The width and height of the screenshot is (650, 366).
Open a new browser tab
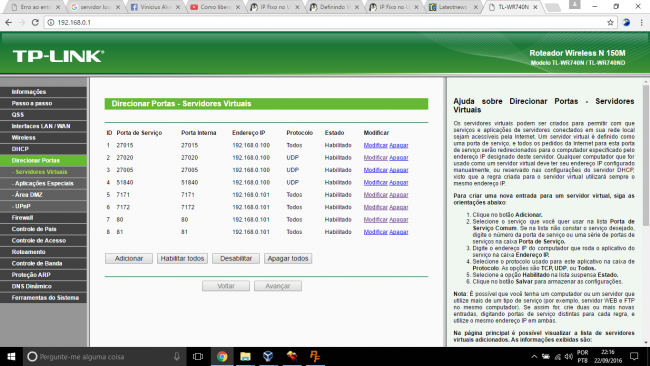pyautogui.click(x=553, y=7)
